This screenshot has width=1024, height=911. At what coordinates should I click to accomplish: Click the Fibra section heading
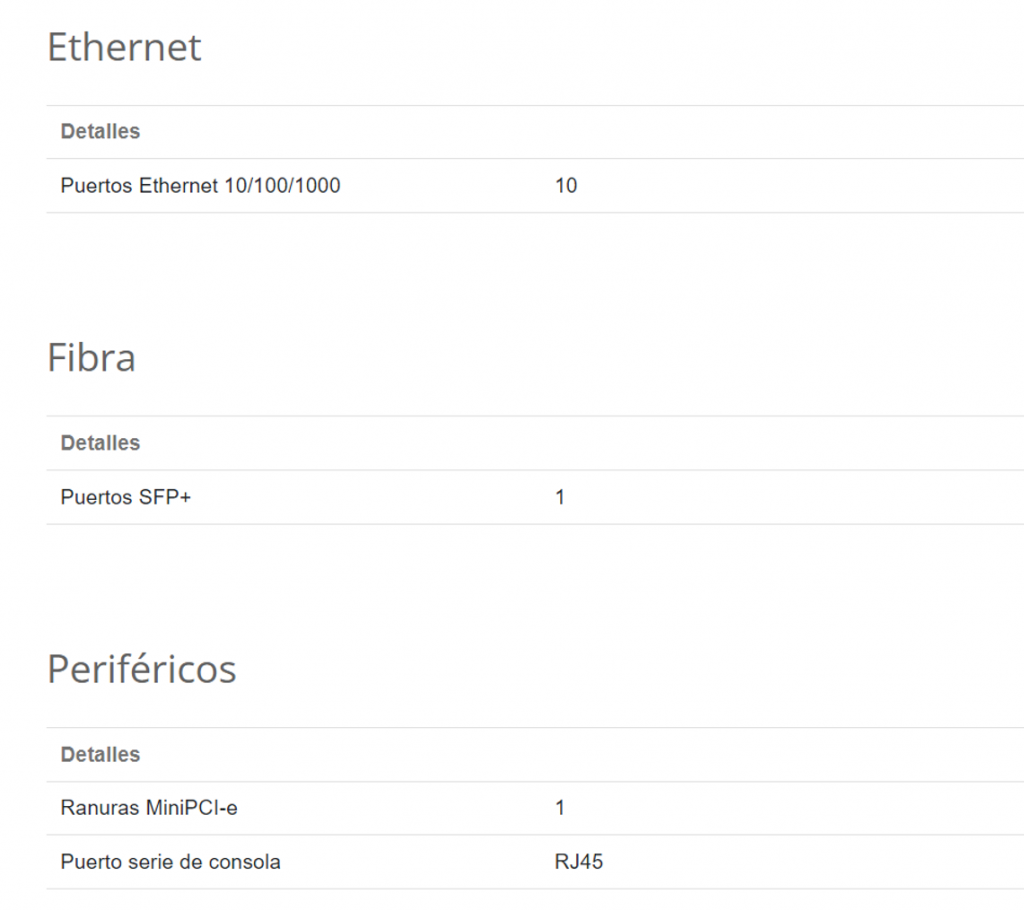(91, 358)
